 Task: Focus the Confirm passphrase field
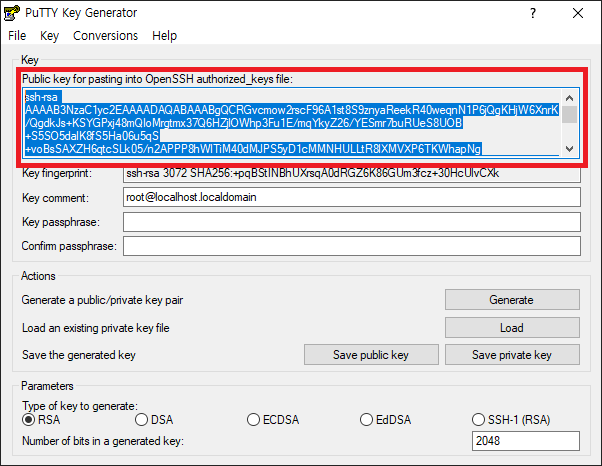352,246
